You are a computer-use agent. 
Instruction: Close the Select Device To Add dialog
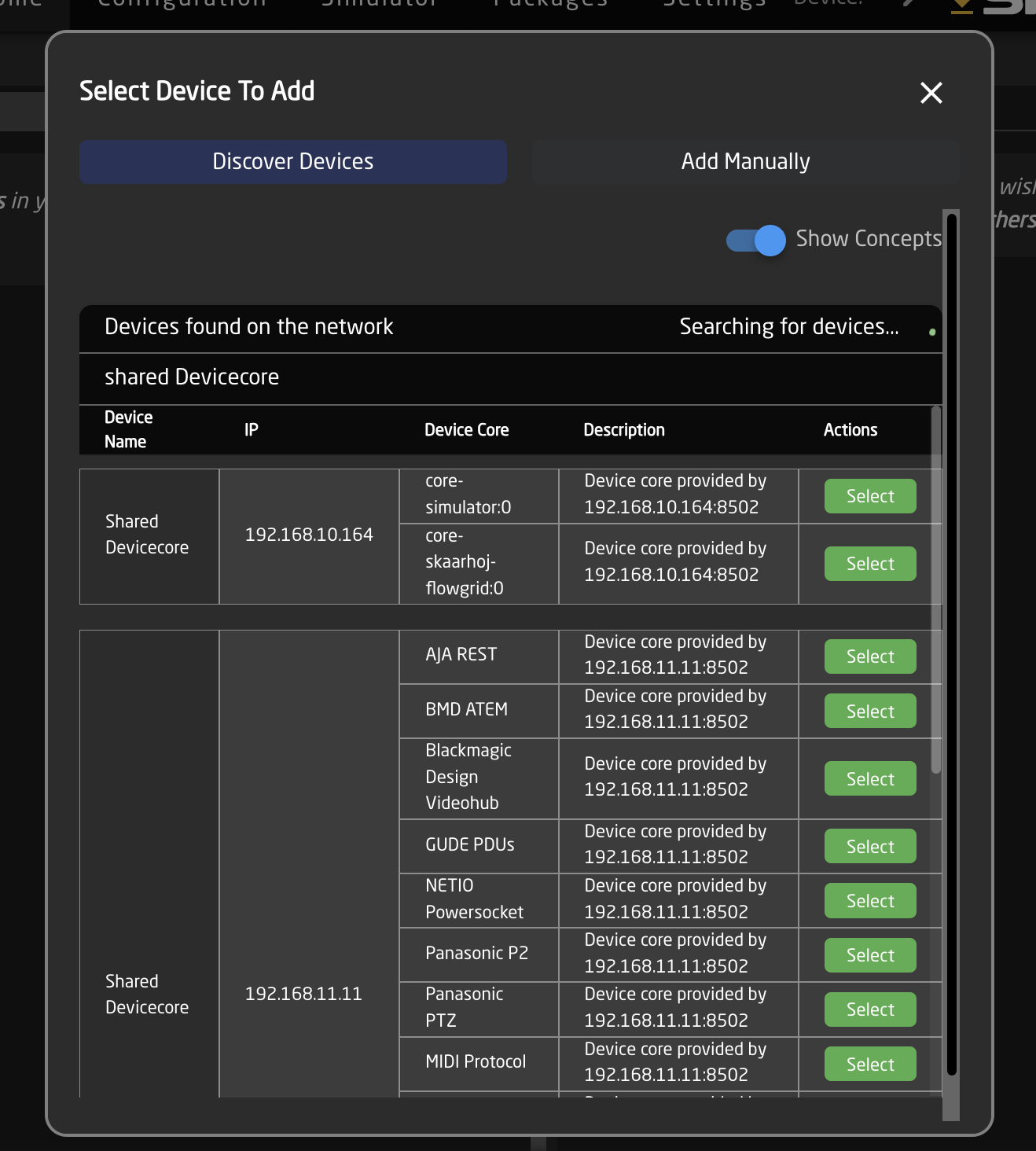[931, 93]
